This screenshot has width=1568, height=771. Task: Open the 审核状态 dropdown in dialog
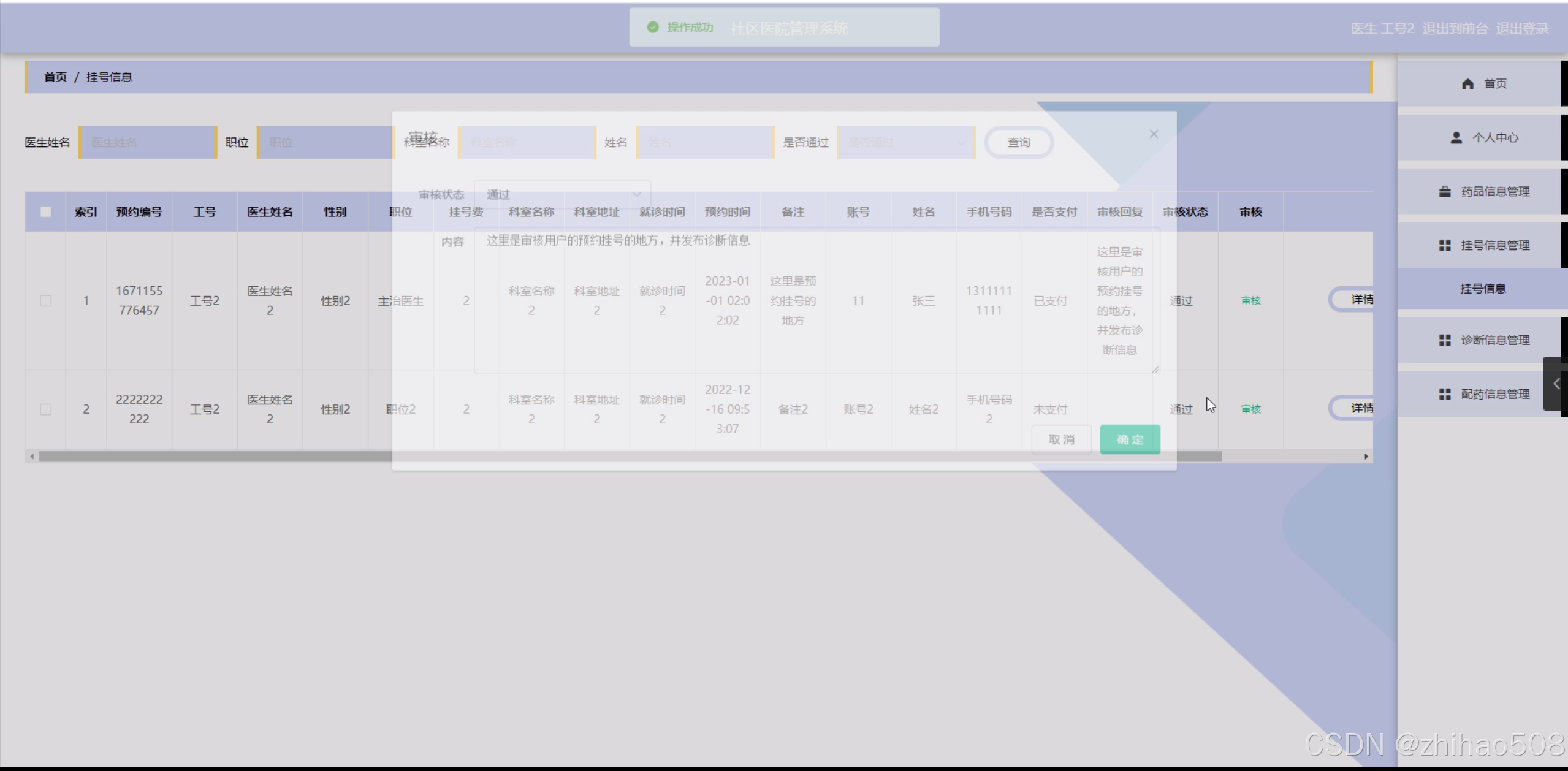562,194
